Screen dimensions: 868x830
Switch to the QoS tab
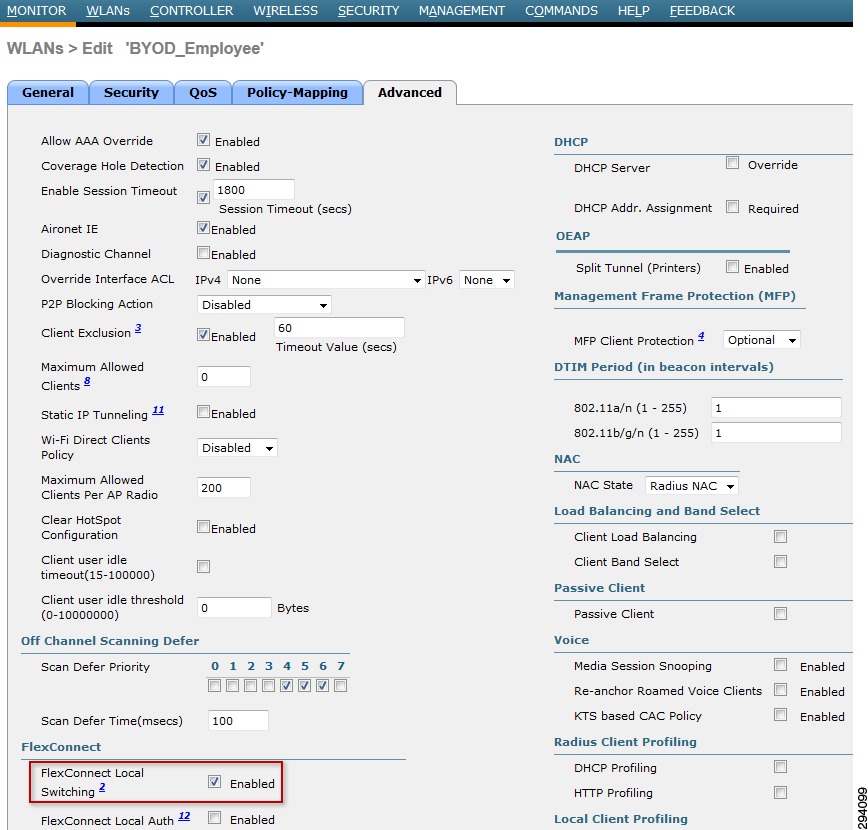[x=203, y=92]
